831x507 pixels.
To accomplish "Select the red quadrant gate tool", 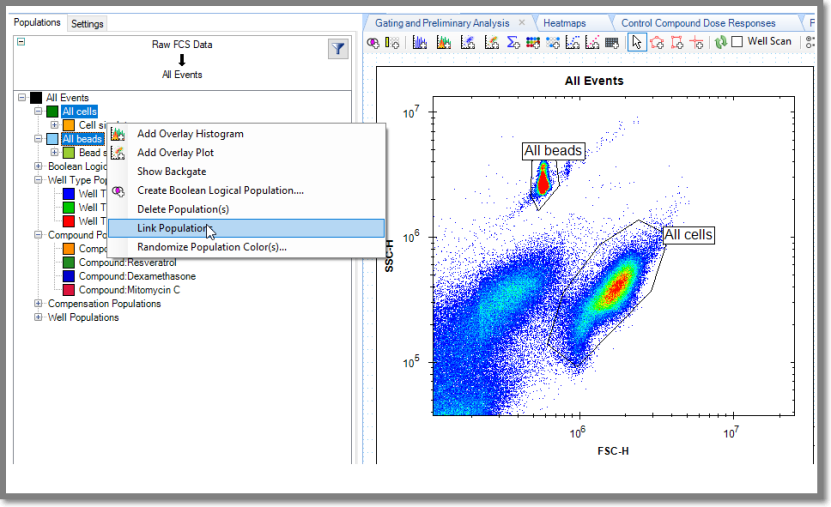I will (x=697, y=42).
